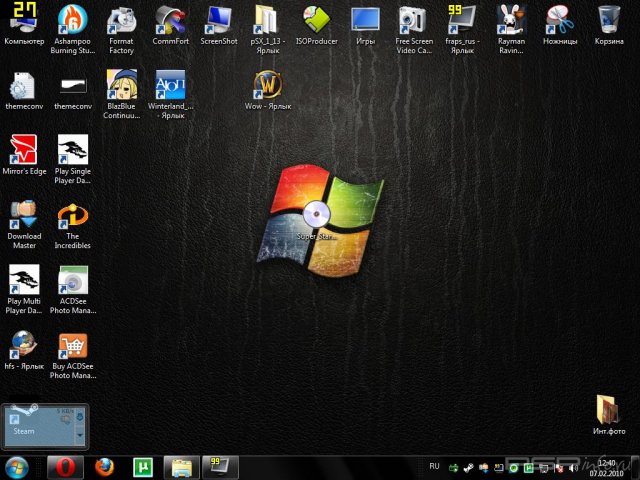Image resolution: width=640 pixels, height=480 pixels.
Task: Select the Mirror's Edge desktop shortcut
Action: [x=24, y=151]
